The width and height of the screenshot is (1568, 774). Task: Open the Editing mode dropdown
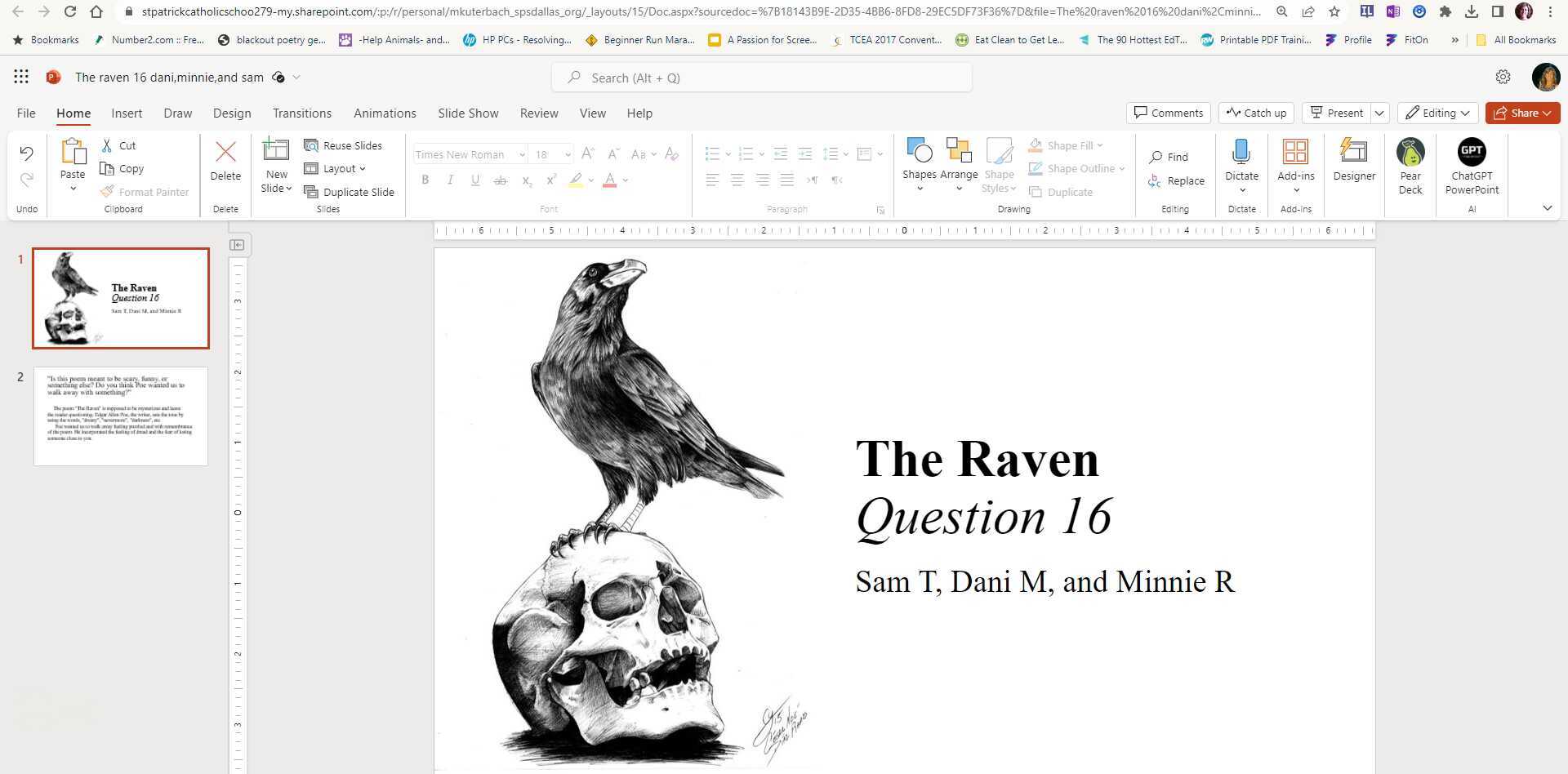pos(1438,113)
